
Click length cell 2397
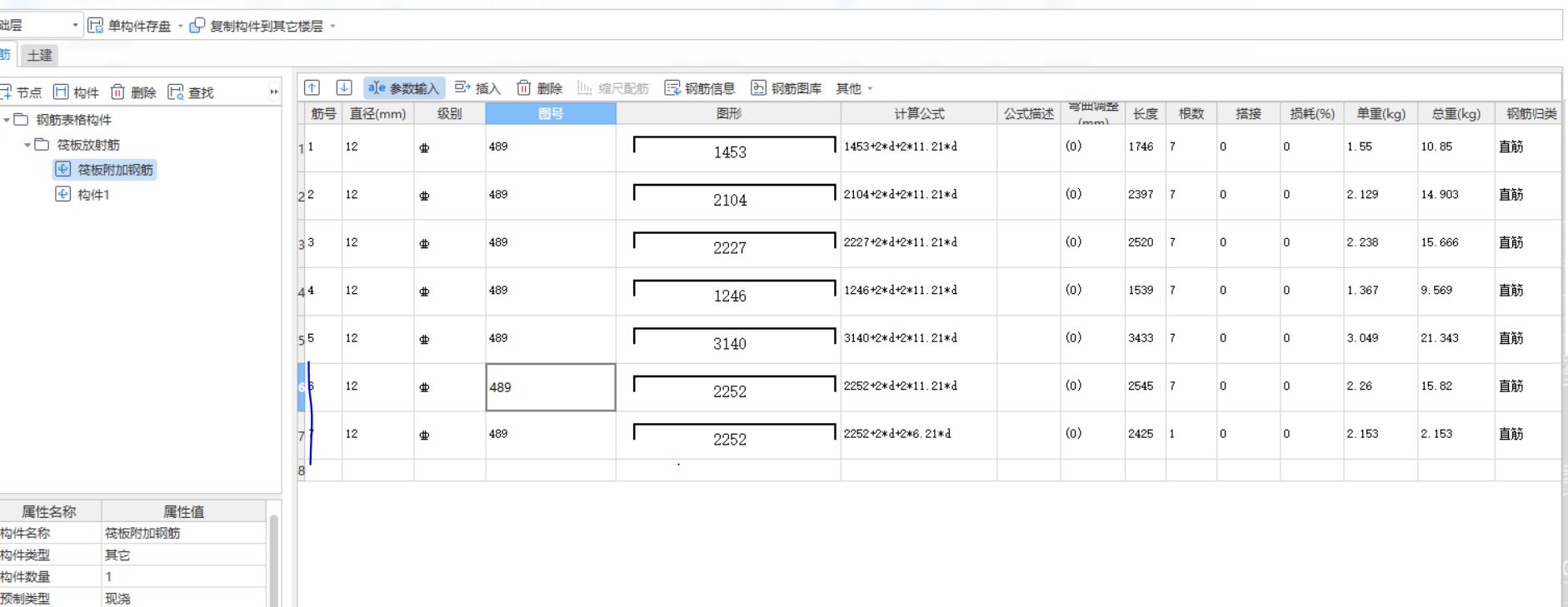click(1145, 196)
